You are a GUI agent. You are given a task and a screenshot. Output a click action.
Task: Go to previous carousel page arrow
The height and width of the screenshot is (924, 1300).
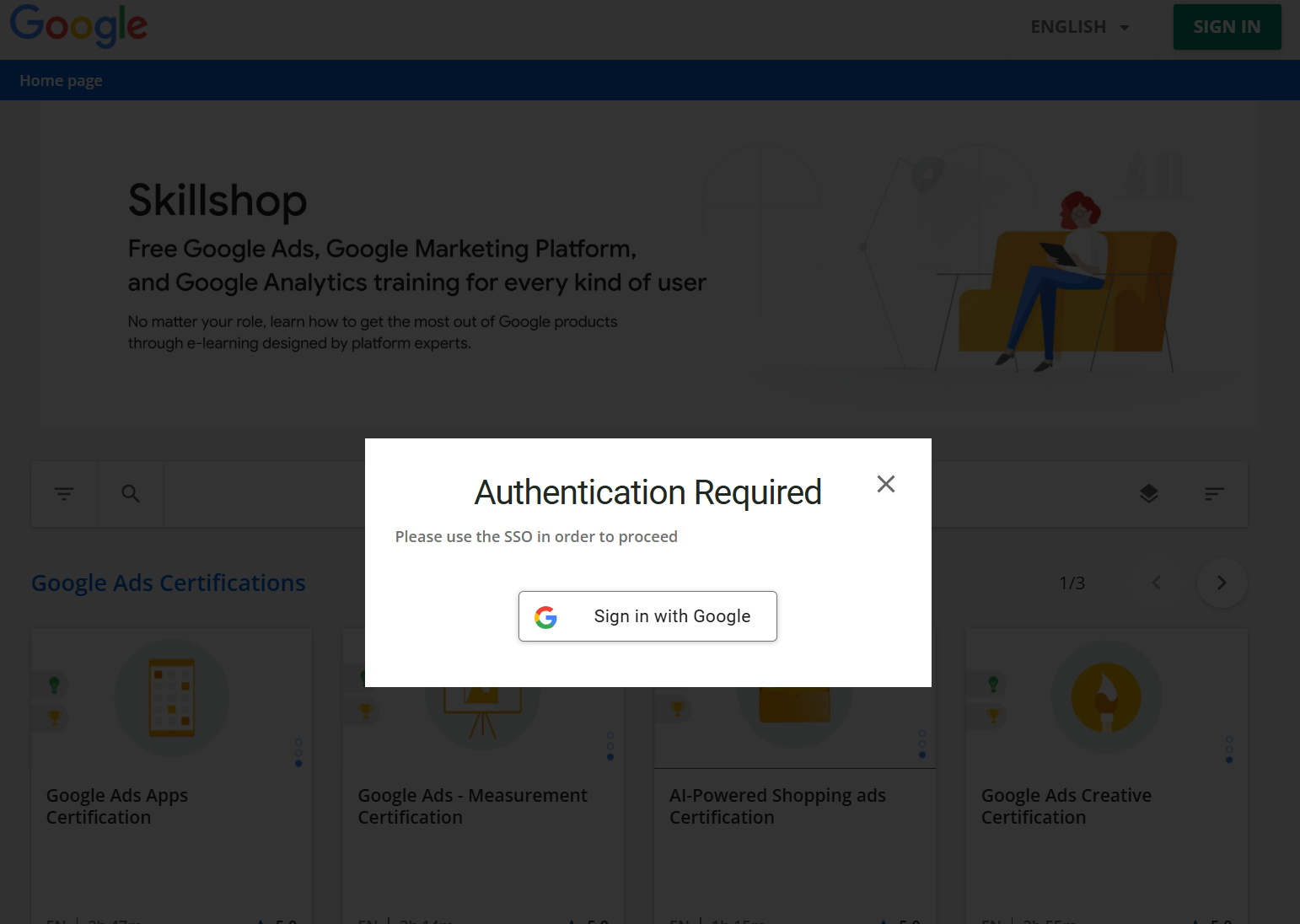tap(1157, 583)
